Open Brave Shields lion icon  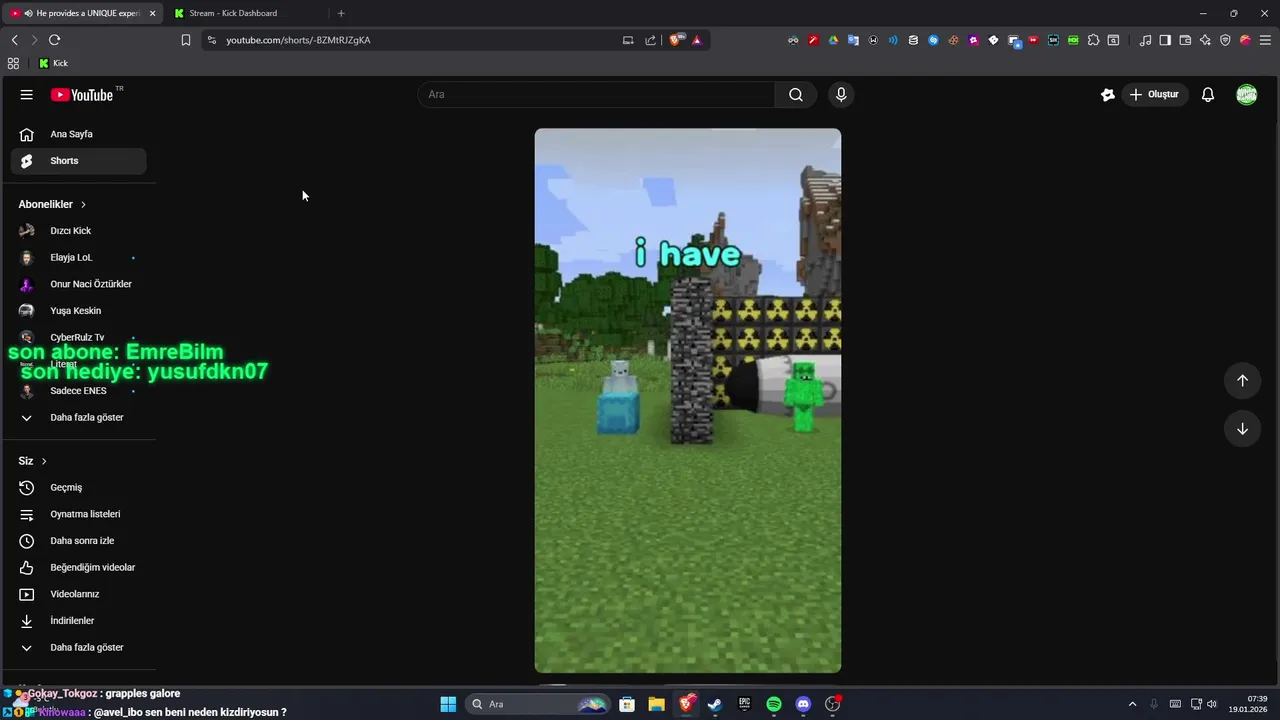coord(677,40)
